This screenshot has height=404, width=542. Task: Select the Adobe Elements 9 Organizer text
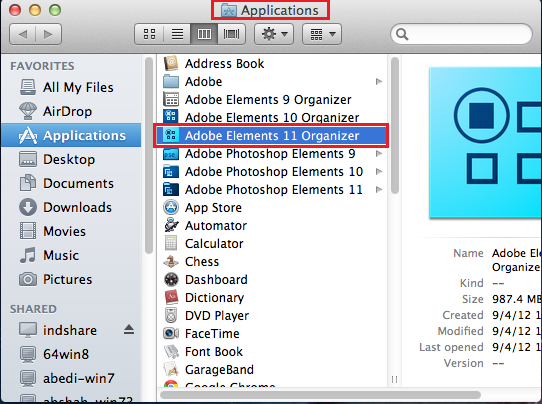(268, 100)
